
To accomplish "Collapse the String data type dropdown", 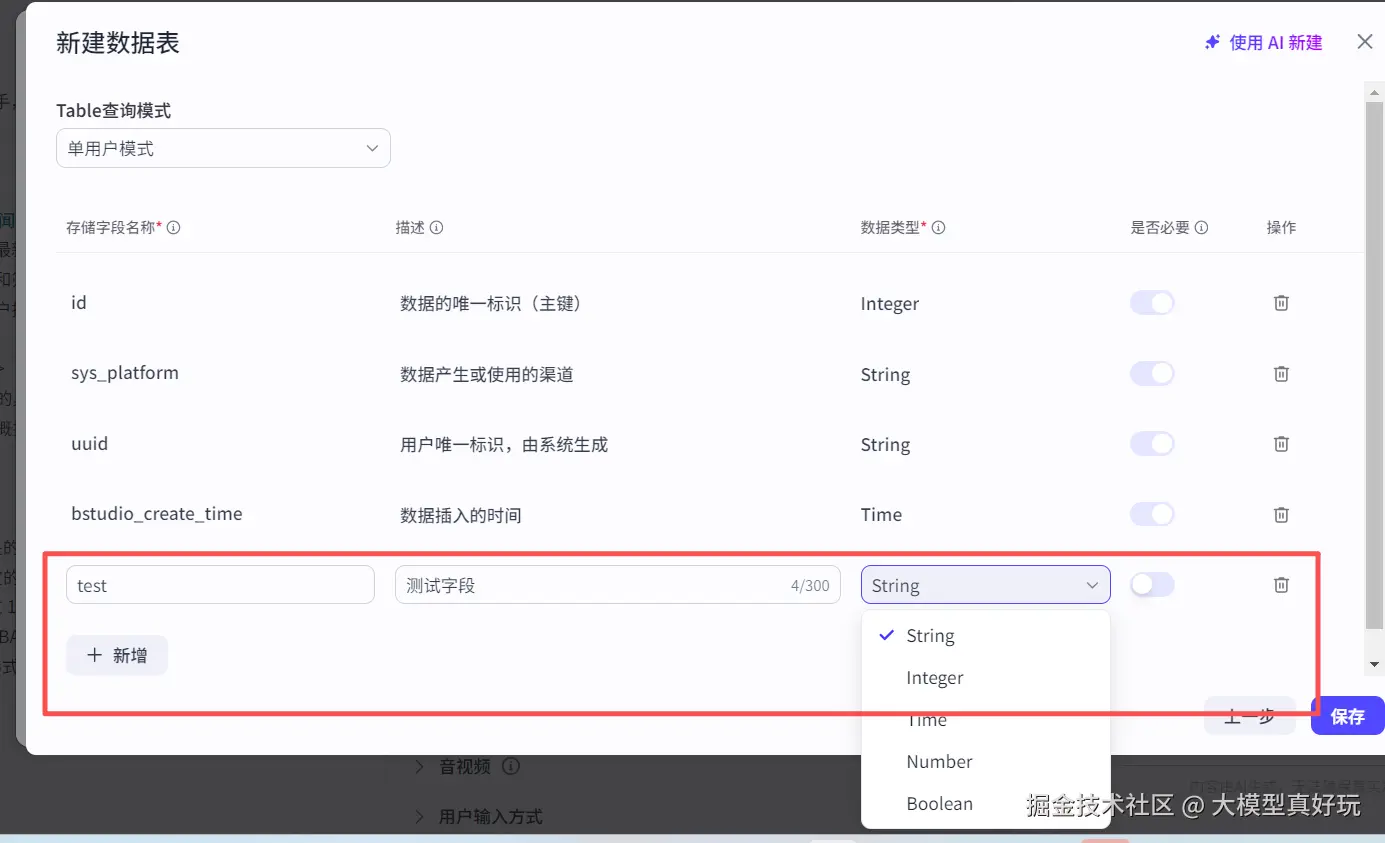I will [x=985, y=585].
